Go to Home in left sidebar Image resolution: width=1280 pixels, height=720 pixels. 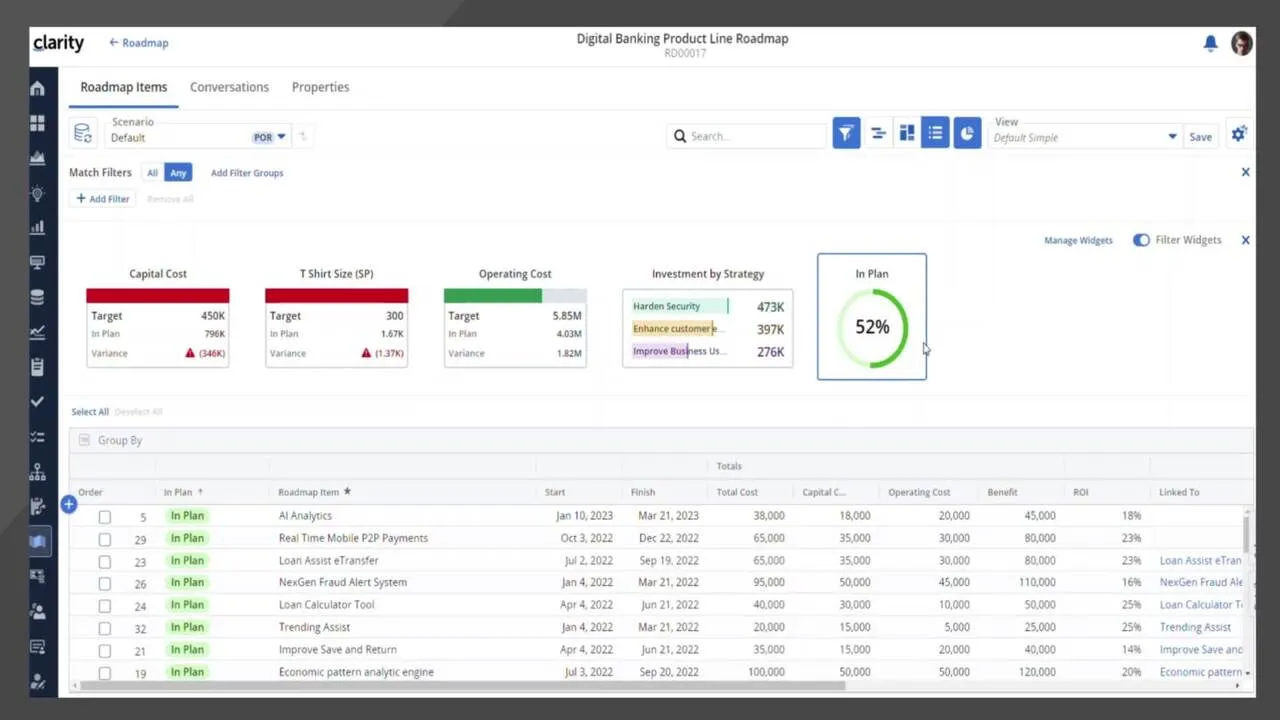(38, 88)
